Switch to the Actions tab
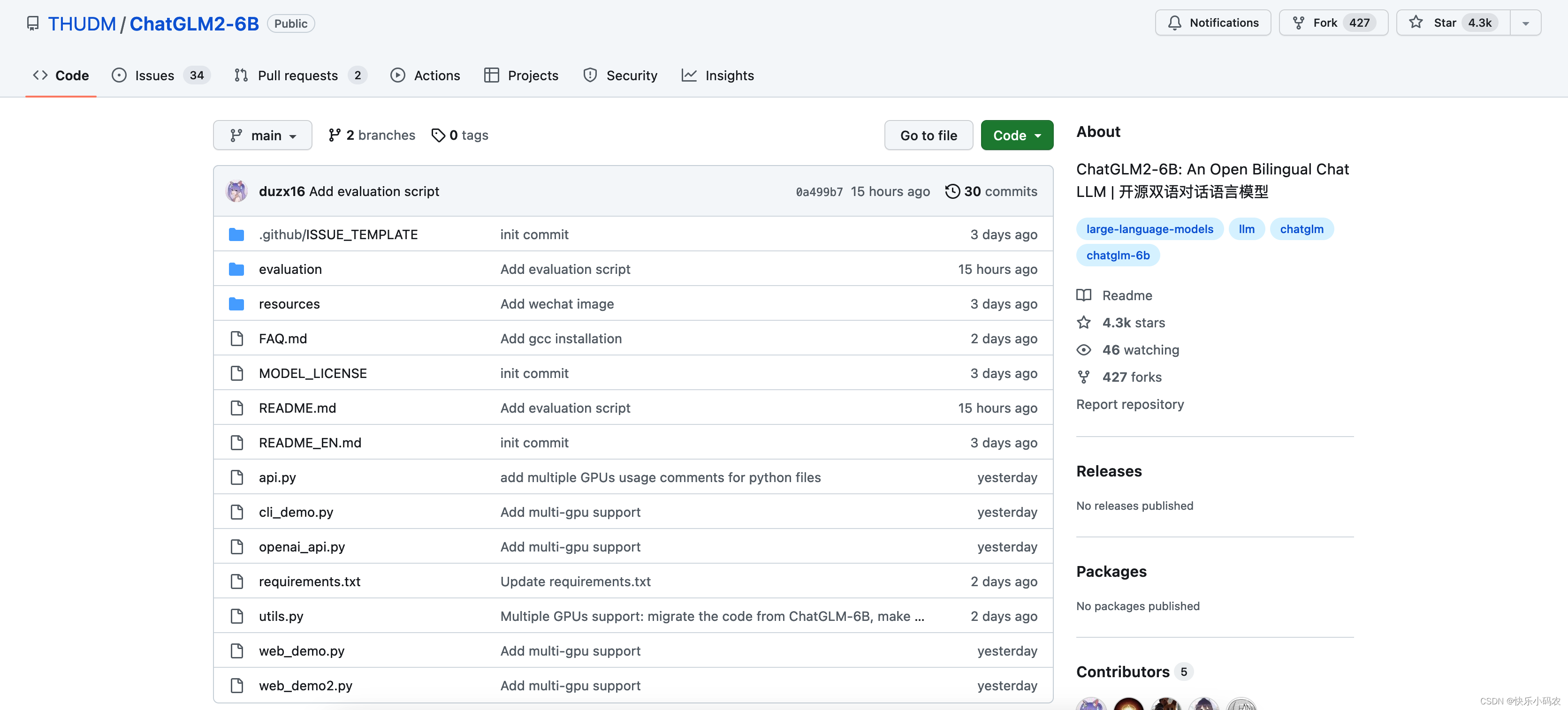Image resolution: width=1568 pixels, height=710 pixels. tap(426, 76)
